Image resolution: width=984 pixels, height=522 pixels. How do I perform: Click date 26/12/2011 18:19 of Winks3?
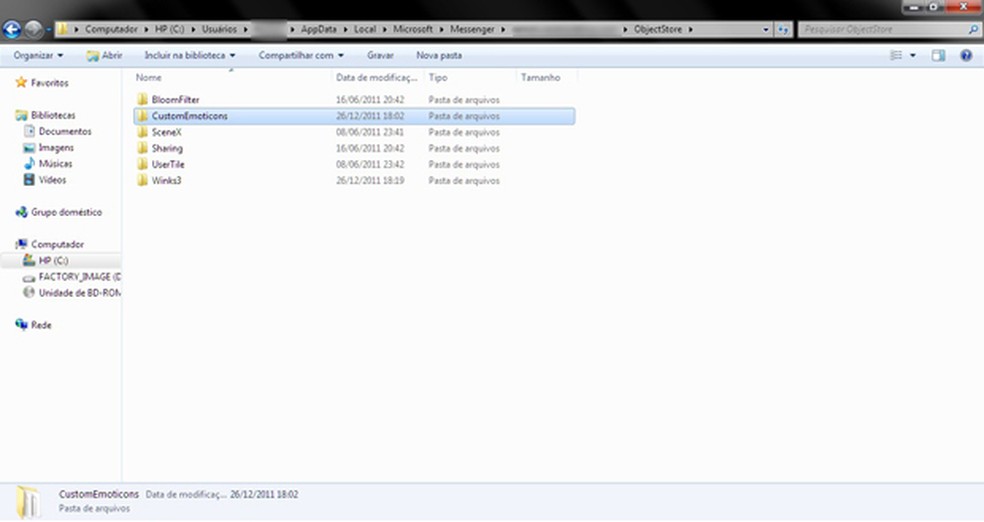click(370, 181)
